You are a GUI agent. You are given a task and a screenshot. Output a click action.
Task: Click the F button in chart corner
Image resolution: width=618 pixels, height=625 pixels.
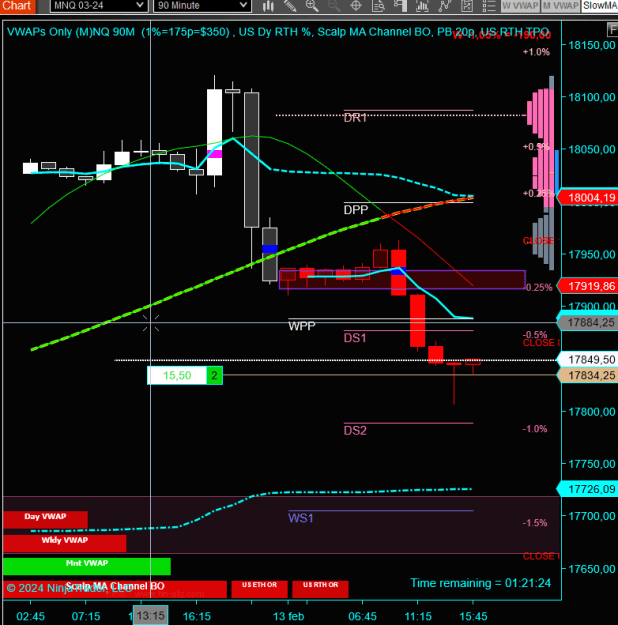coord(612,29)
